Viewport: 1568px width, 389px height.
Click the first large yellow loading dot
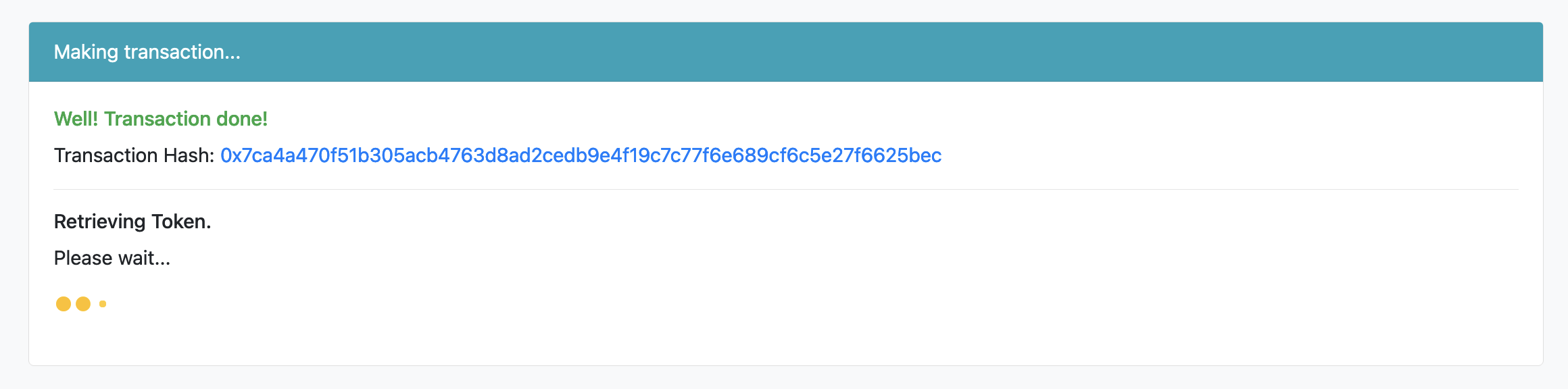tap(64, 304)
